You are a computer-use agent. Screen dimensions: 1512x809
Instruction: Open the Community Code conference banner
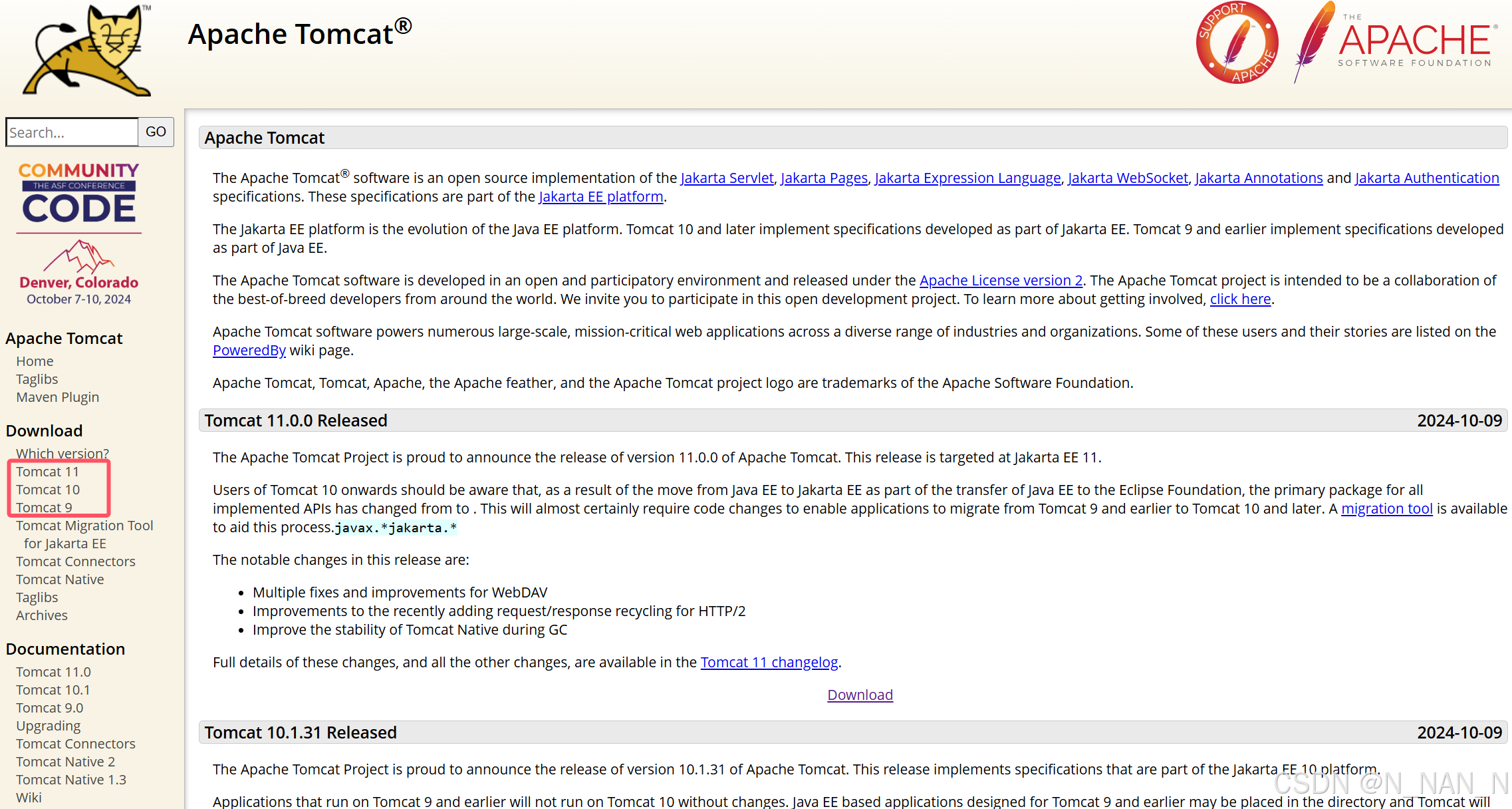79,233
